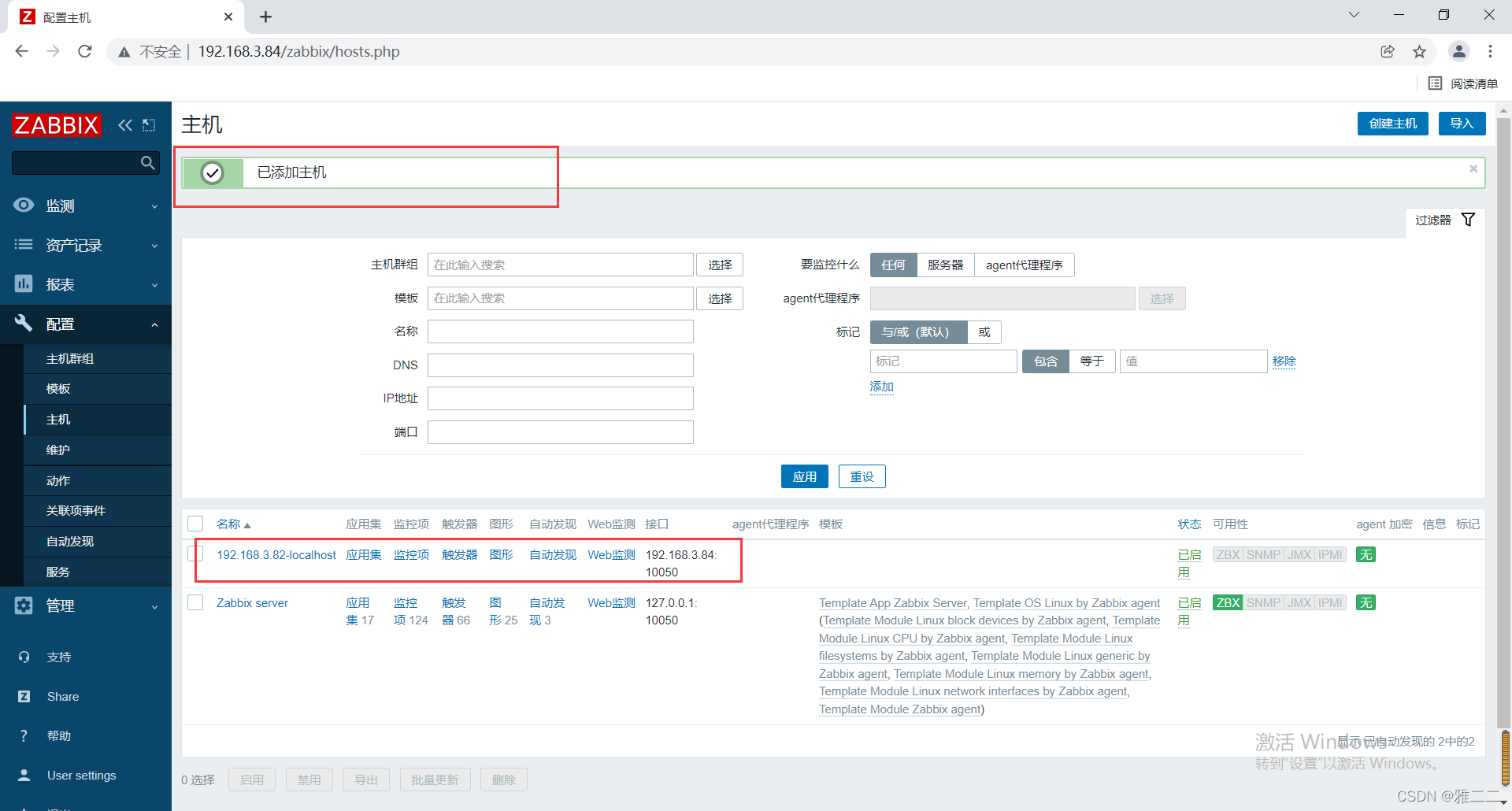Open 维护 in sidebar
Viewport: 1512px width, 811px height.
tap(98, 450)
